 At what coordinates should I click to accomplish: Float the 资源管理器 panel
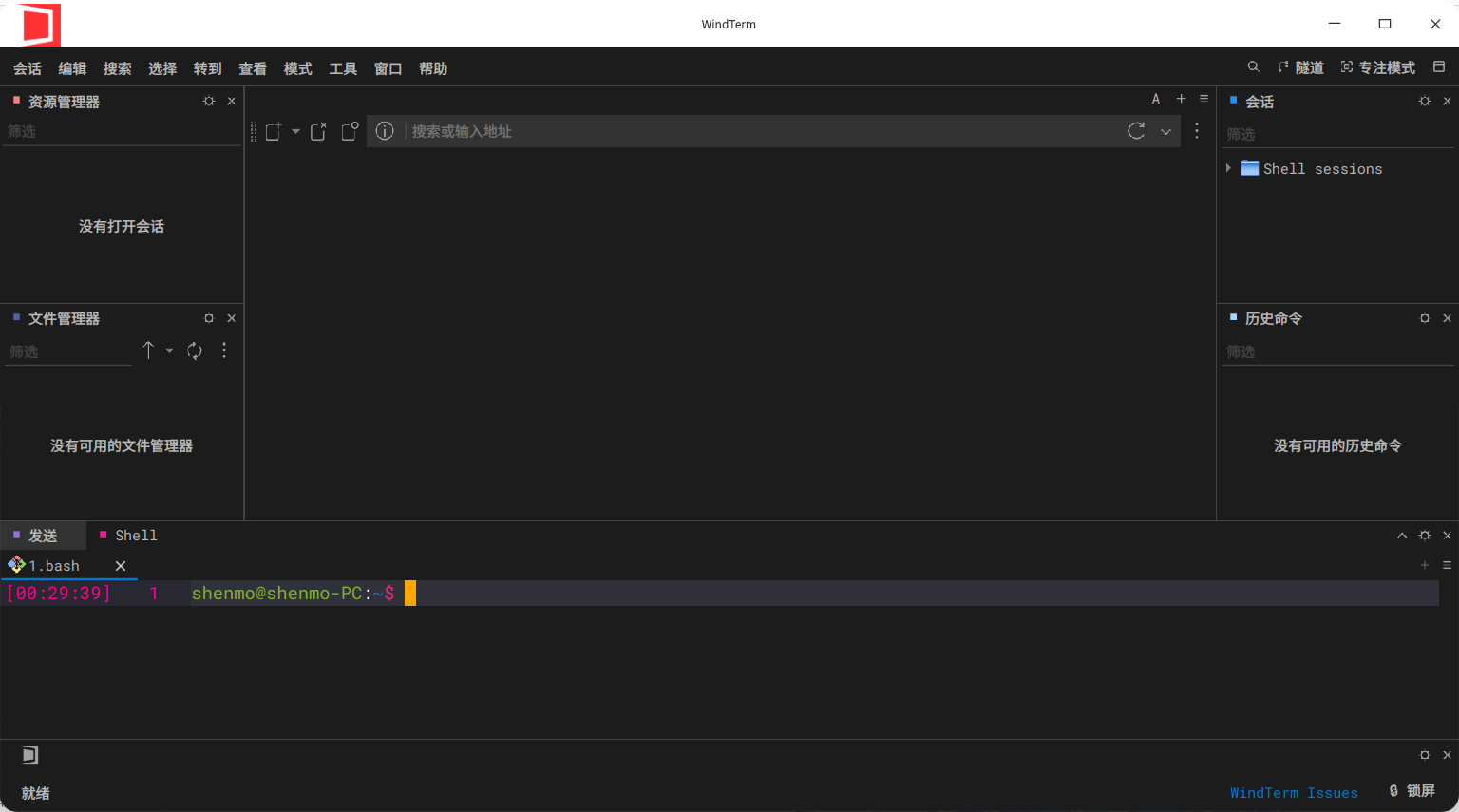(x=209, y=102)
